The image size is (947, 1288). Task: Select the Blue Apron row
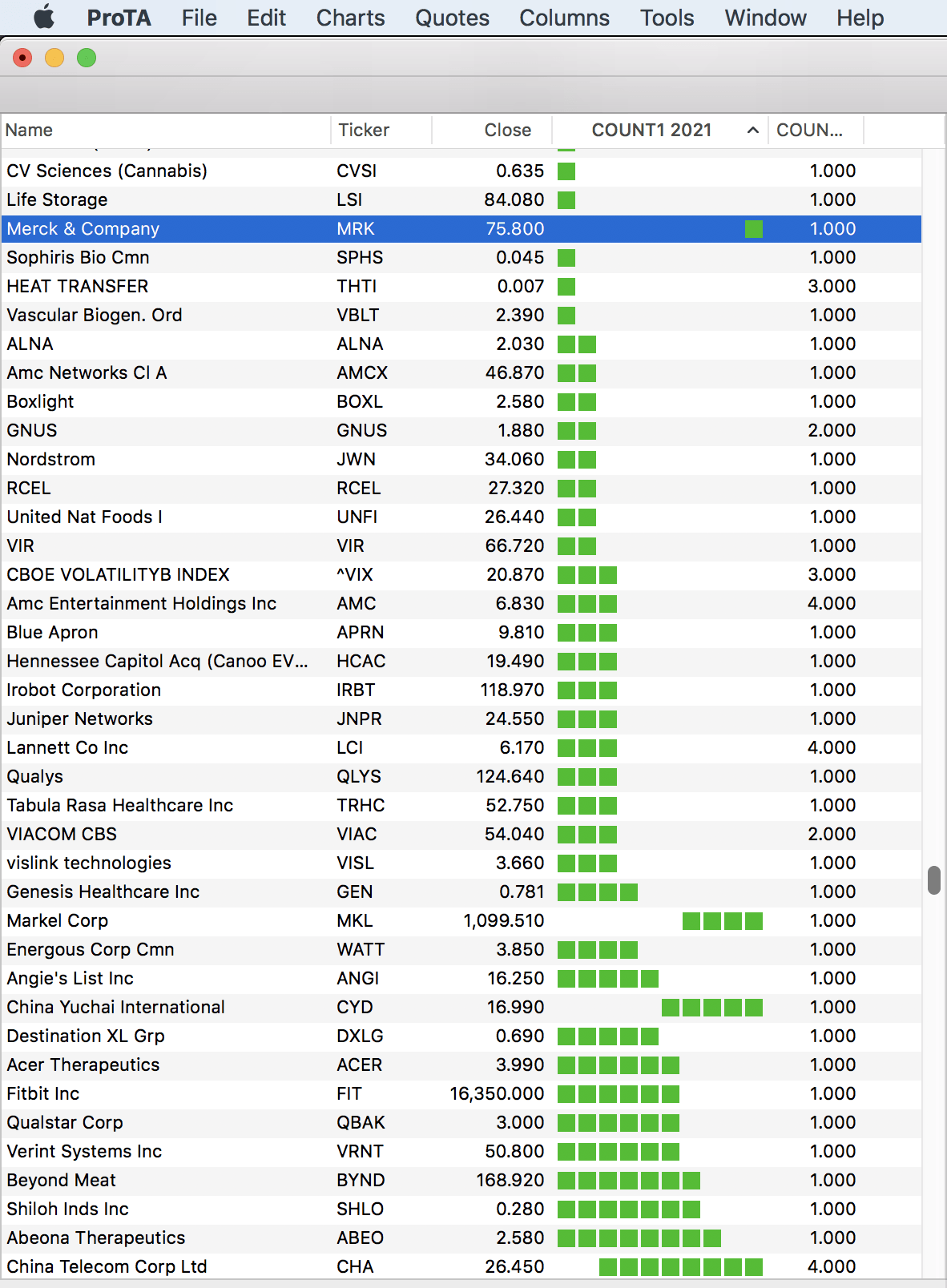point(461,632)
